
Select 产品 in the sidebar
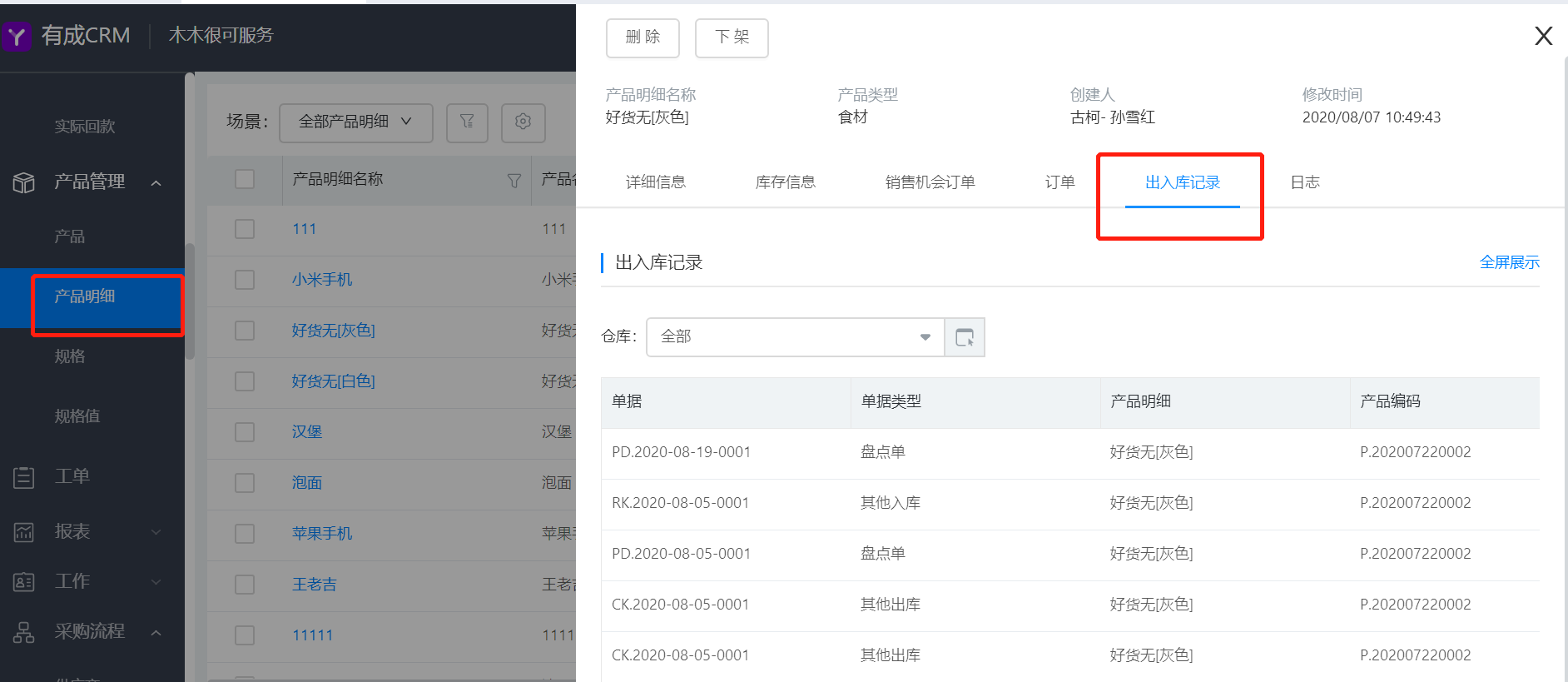point(70,236)
